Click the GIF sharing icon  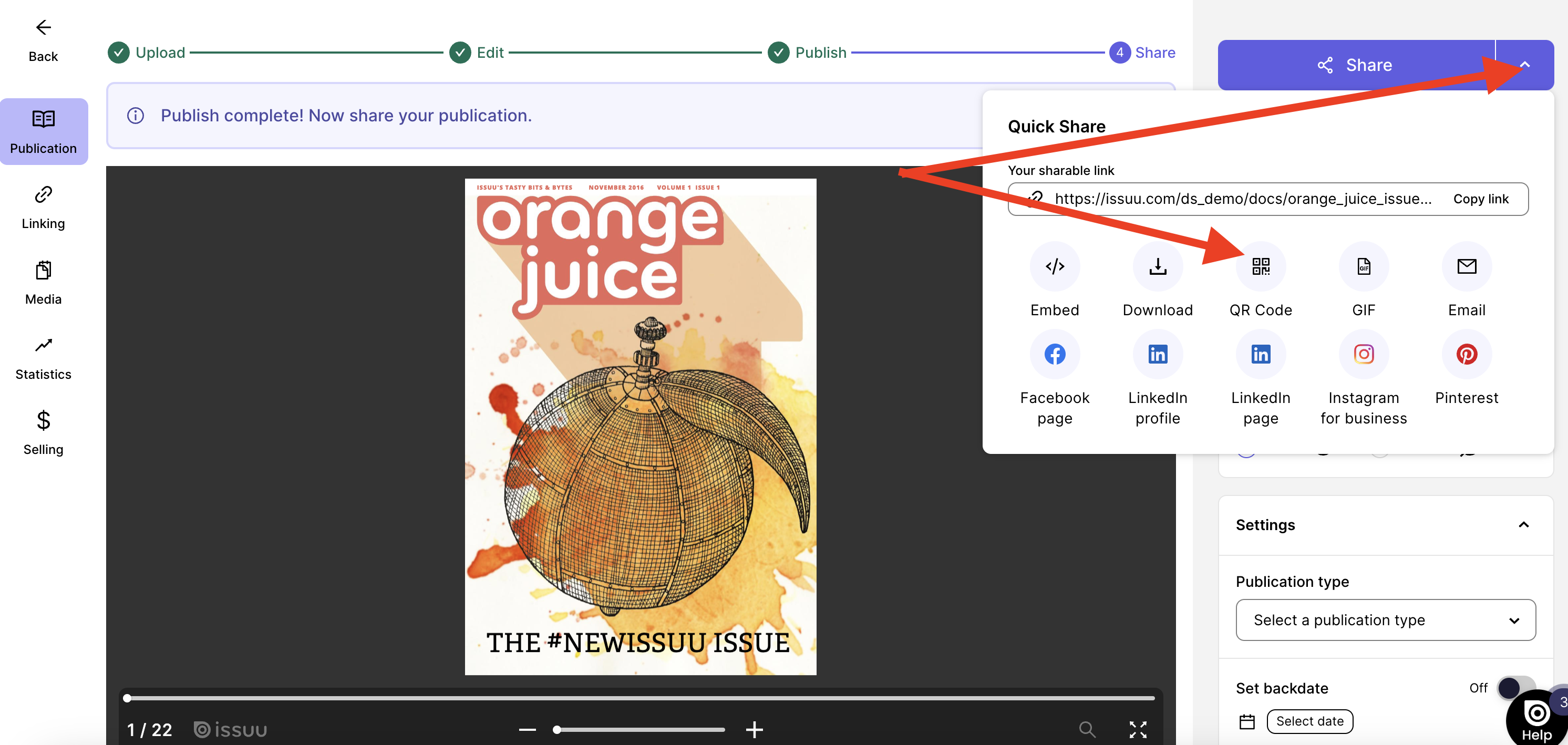pyautogui.click(x=1364, y=266)
